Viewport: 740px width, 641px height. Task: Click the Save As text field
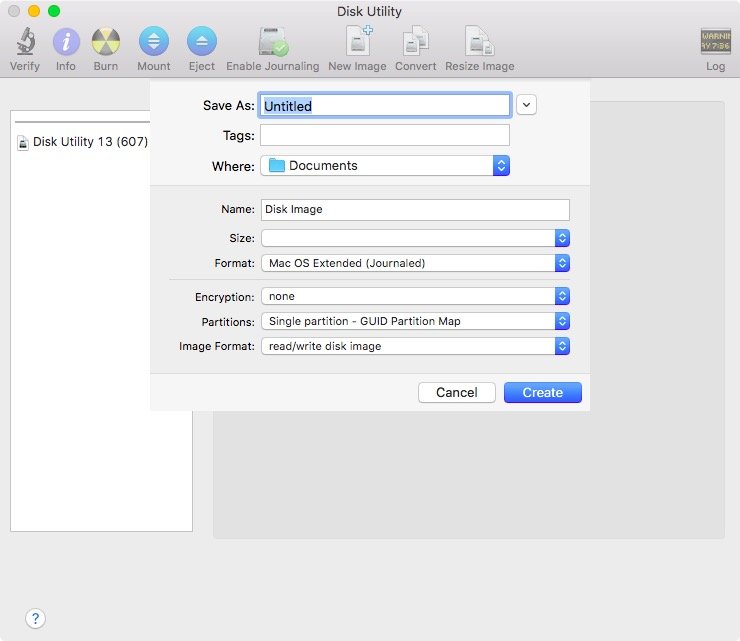click(385, 105)
